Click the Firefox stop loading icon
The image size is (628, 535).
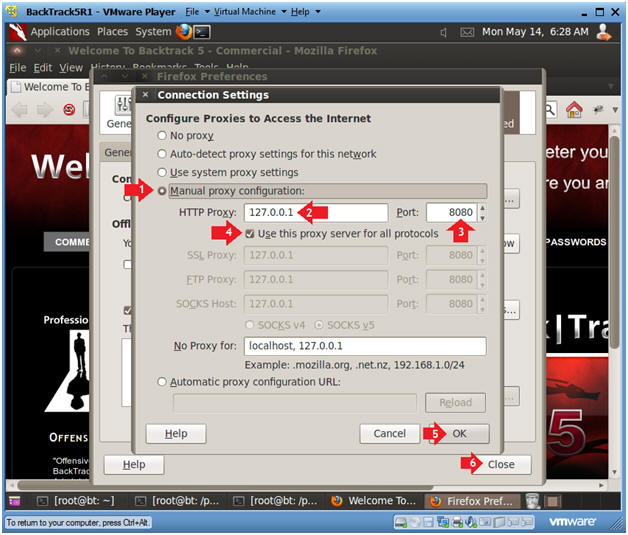[69, 109]
